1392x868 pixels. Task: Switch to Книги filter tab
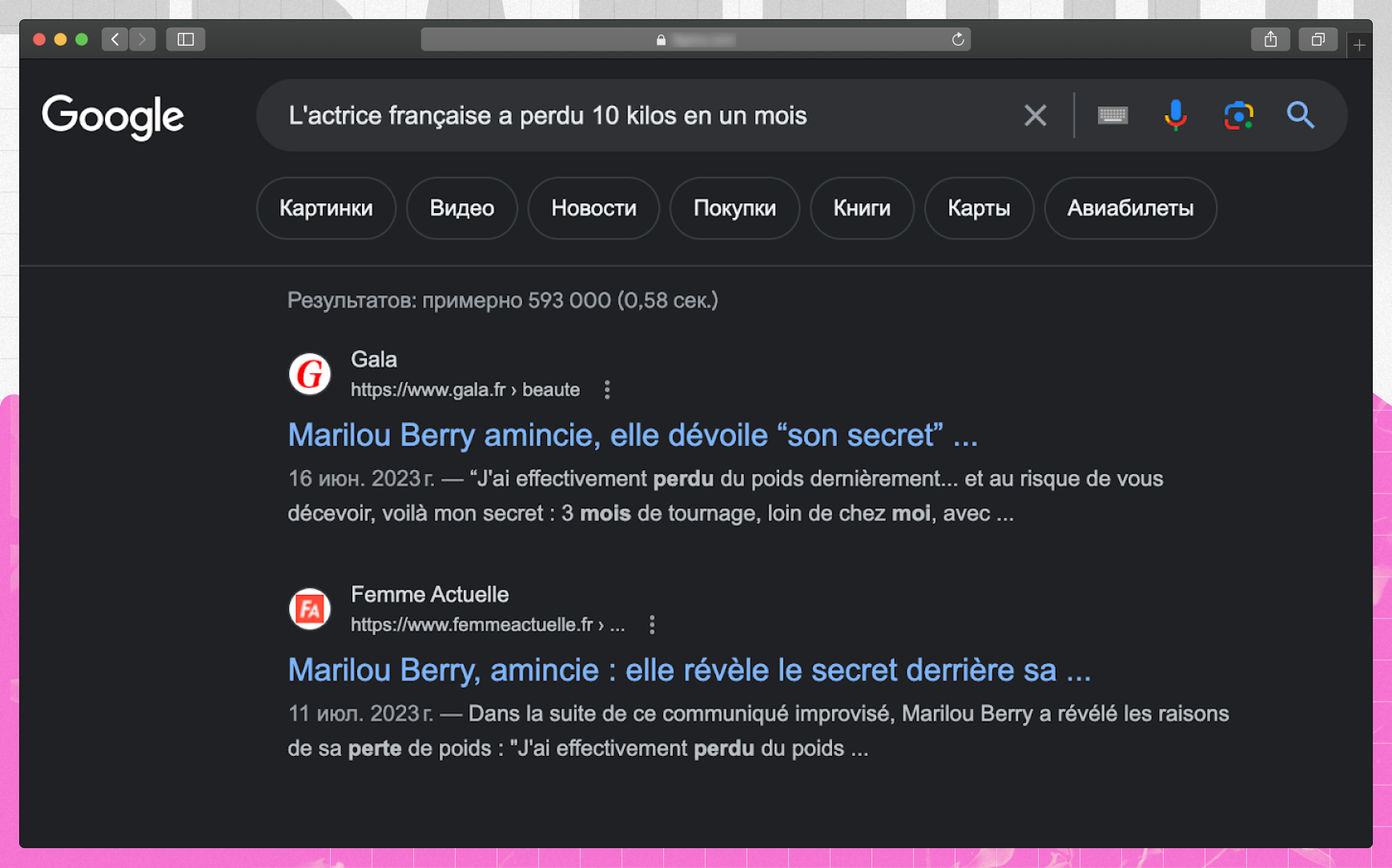point(862,208)
